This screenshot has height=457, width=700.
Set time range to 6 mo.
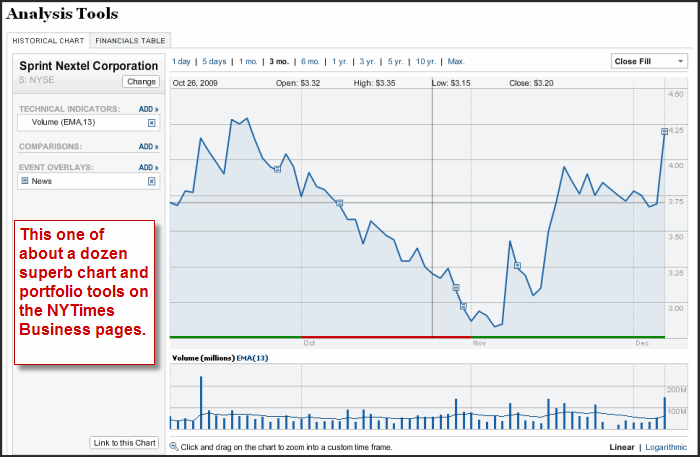click(310, 62)
